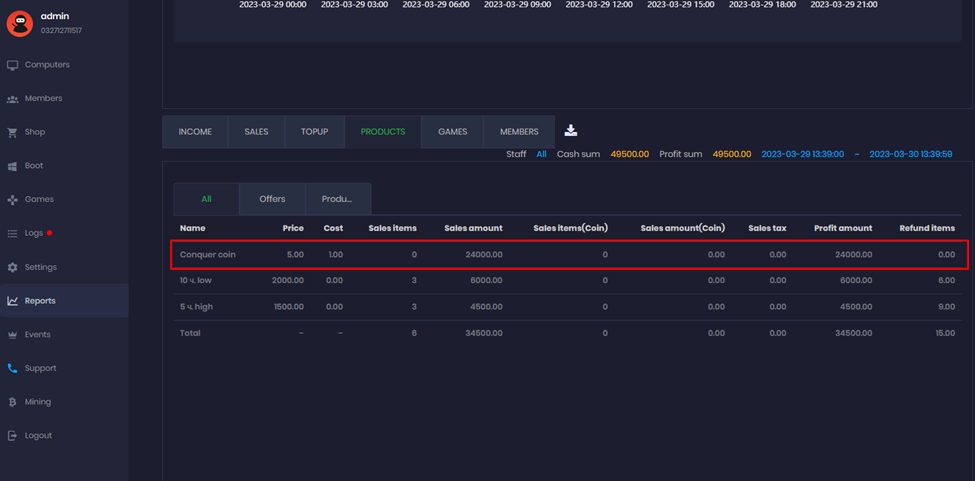975x481 pixels.
Task: Open Members via its people icon
Action: [13, 99]
